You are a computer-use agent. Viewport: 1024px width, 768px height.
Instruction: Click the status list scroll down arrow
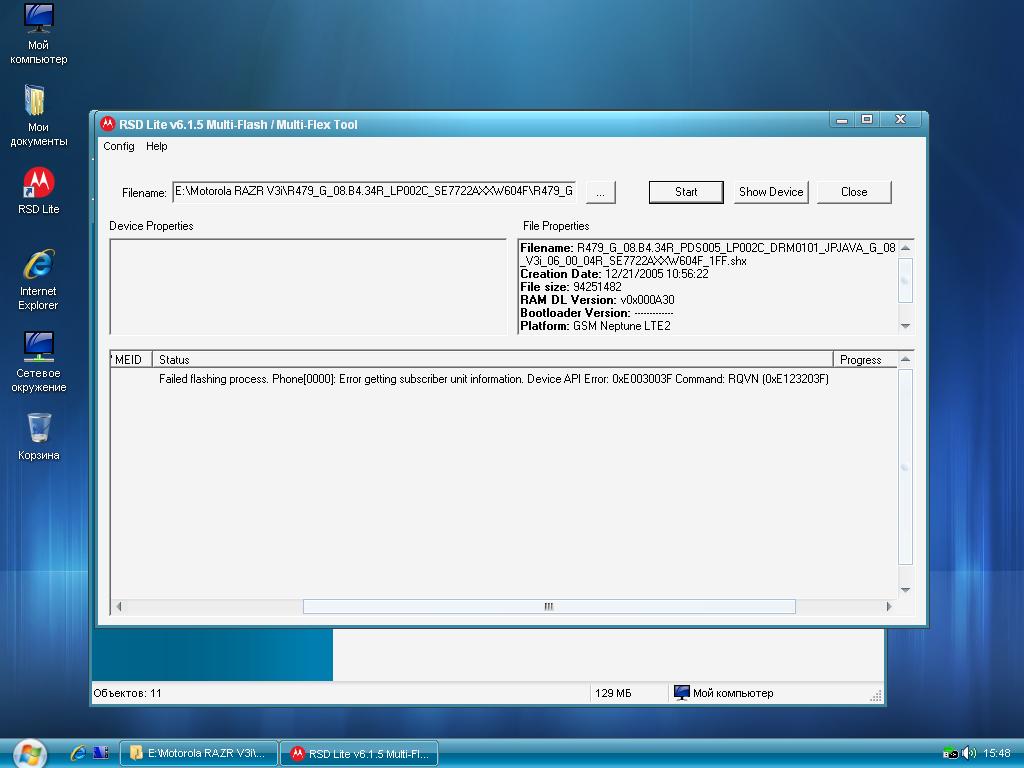905,589
